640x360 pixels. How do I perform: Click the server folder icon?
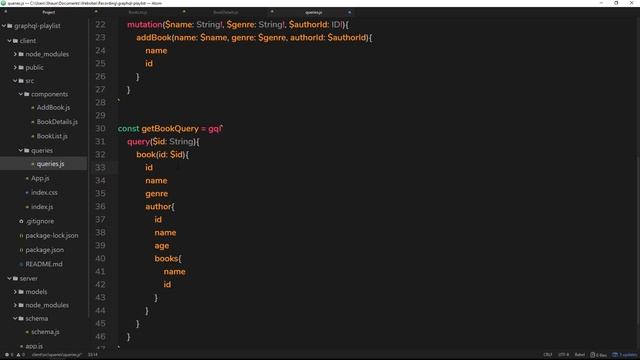(x=16, y=278)
